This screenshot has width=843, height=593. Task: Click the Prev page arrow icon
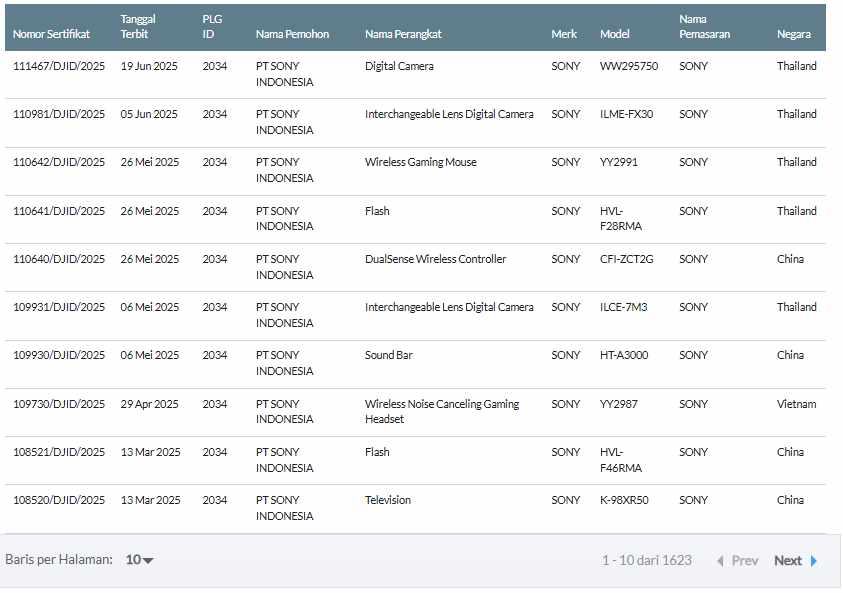coord(720,561)
